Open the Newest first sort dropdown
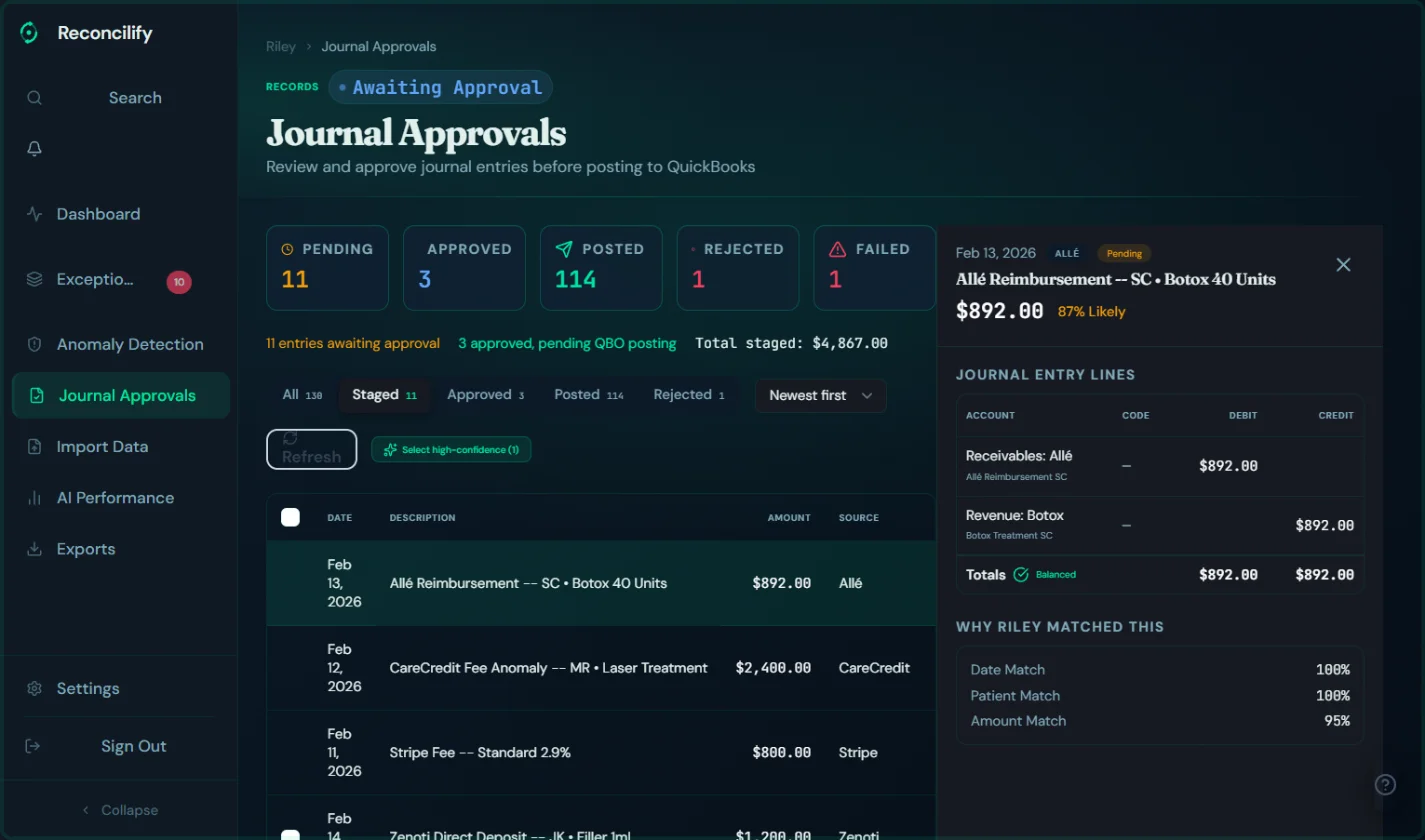1425x840 pixels. (x=819, y=395)
